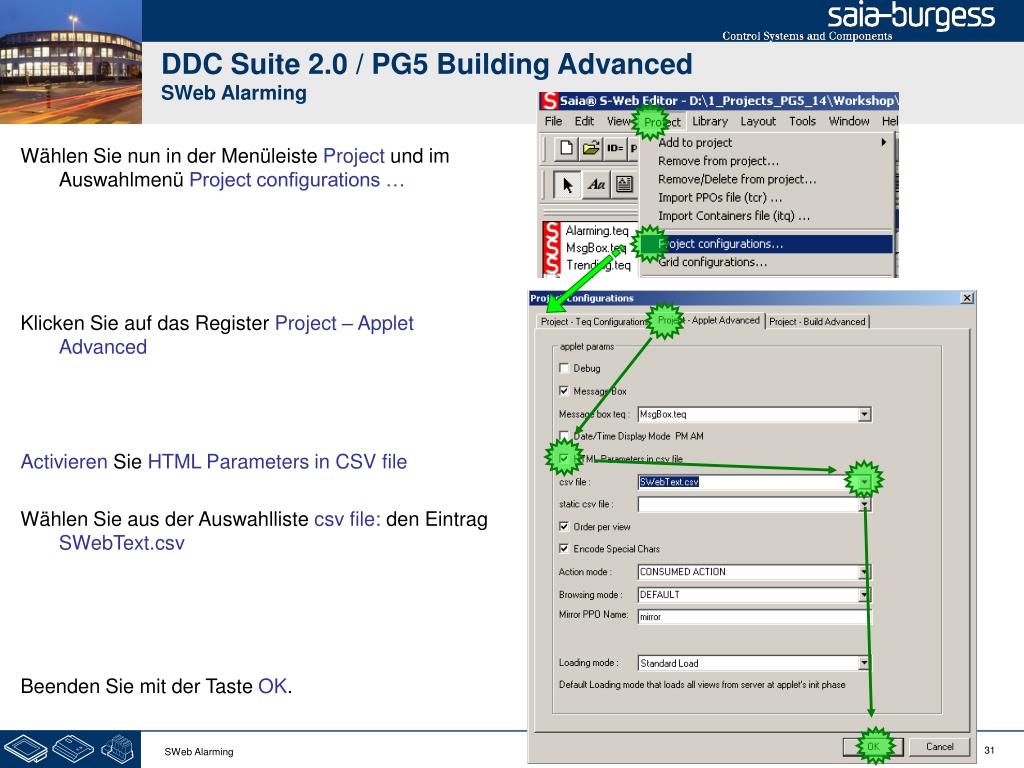The width and height of the screenshot is (1024, 768).
Task: Open the Project menu
Action: click(662, 121)
